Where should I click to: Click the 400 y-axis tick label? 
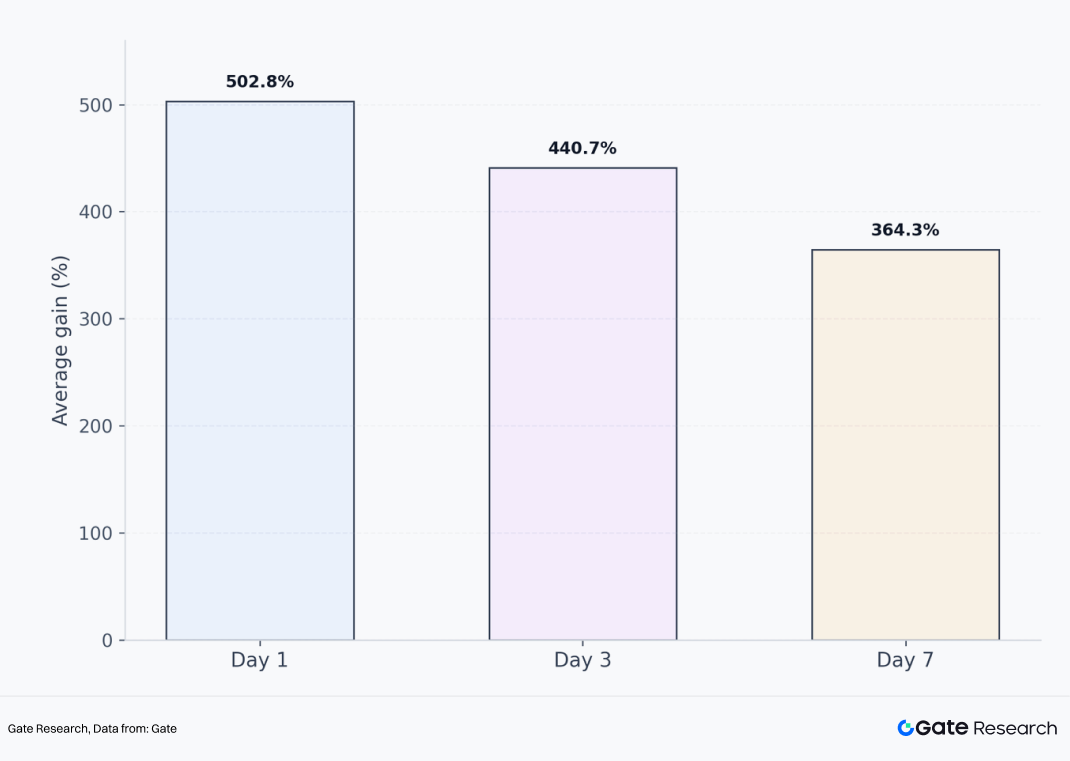97,212
